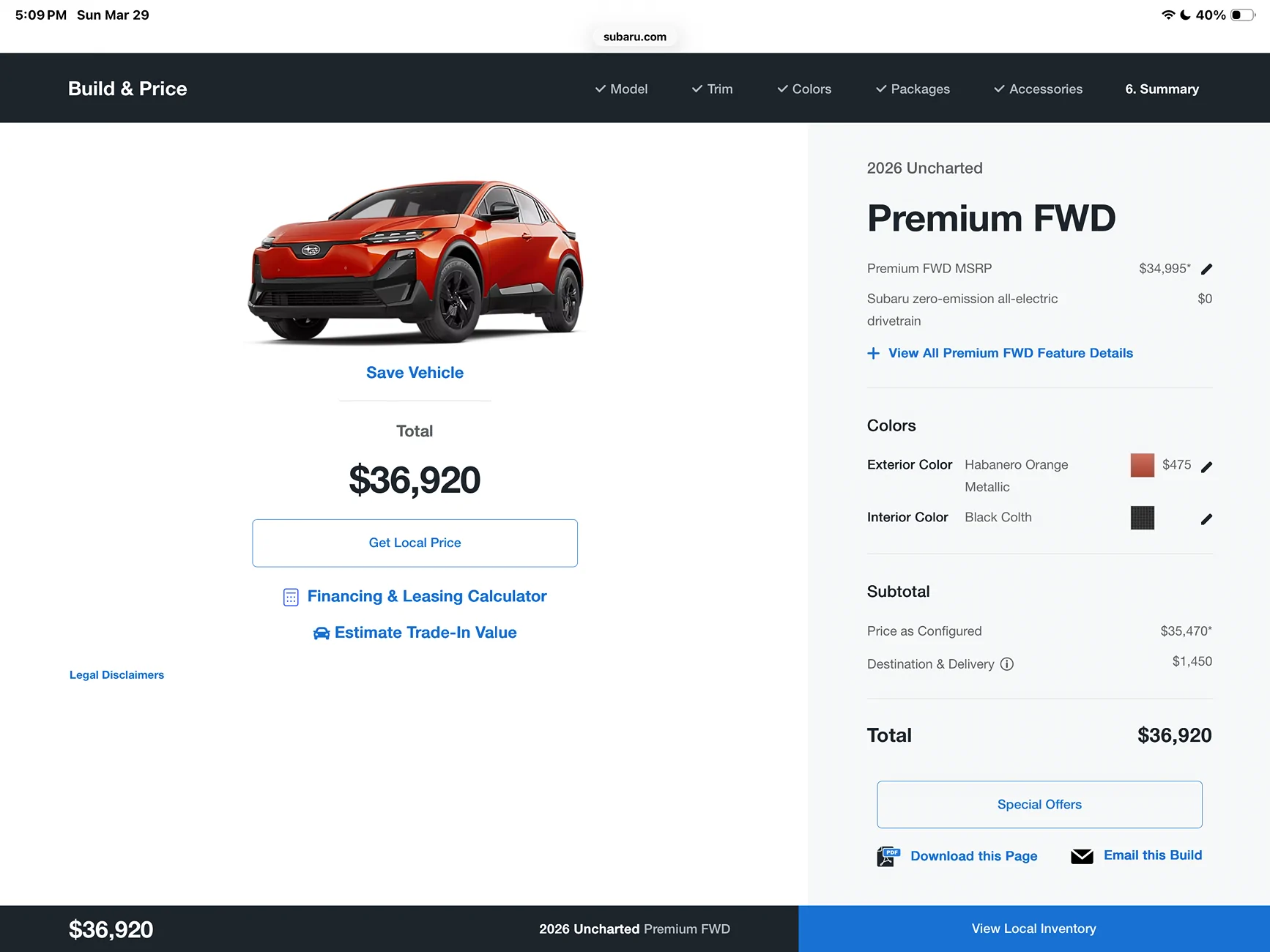Open Financing & Leasing Calculator

pyautogui.click(x=427, y=597)
